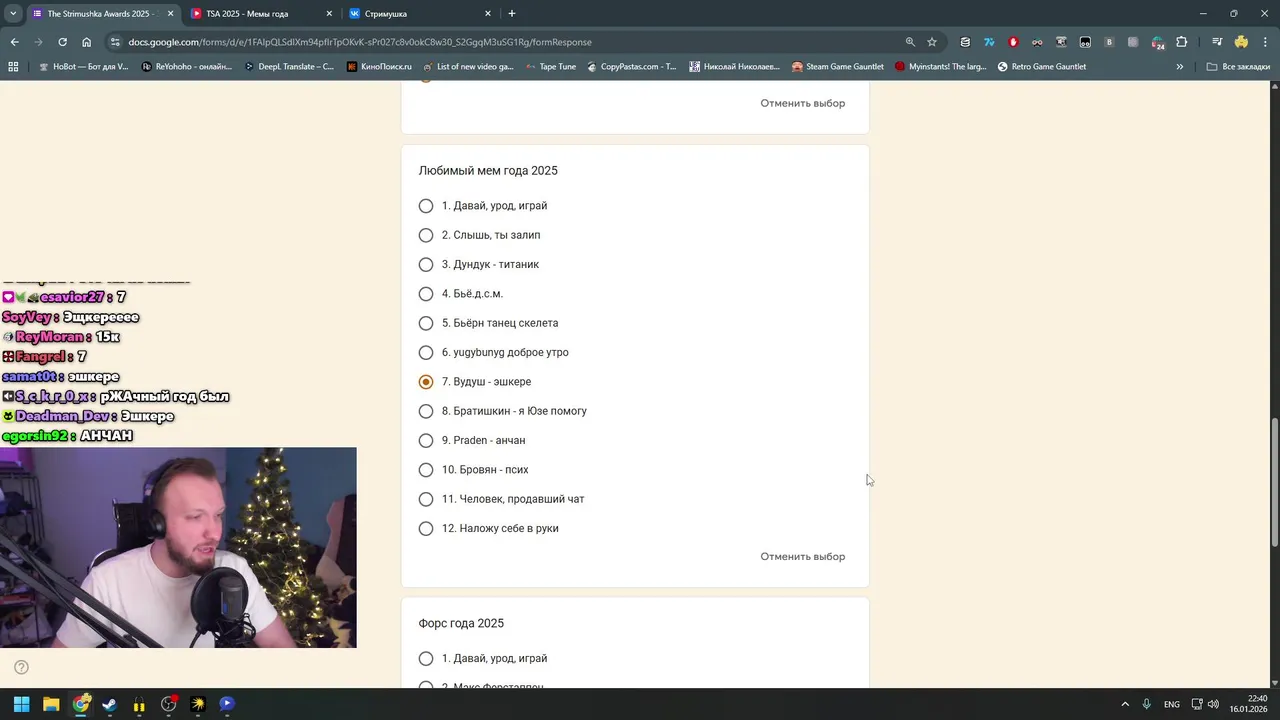This screenshot has width=1280, height=720.
Task: Open the Extensions puzzle-piece menu
Action: click(x=1182, y=42)
